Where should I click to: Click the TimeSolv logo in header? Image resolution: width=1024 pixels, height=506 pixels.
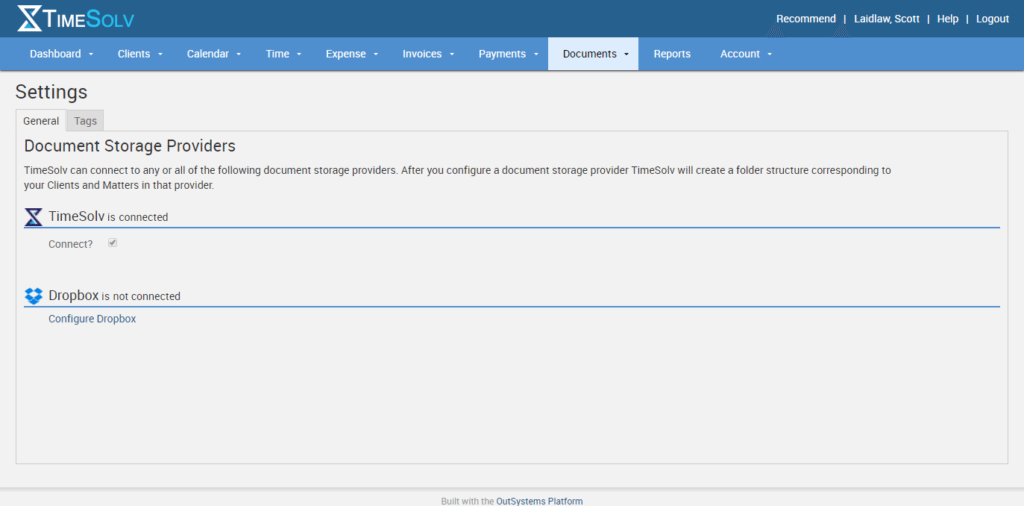(x=76, y=18)
